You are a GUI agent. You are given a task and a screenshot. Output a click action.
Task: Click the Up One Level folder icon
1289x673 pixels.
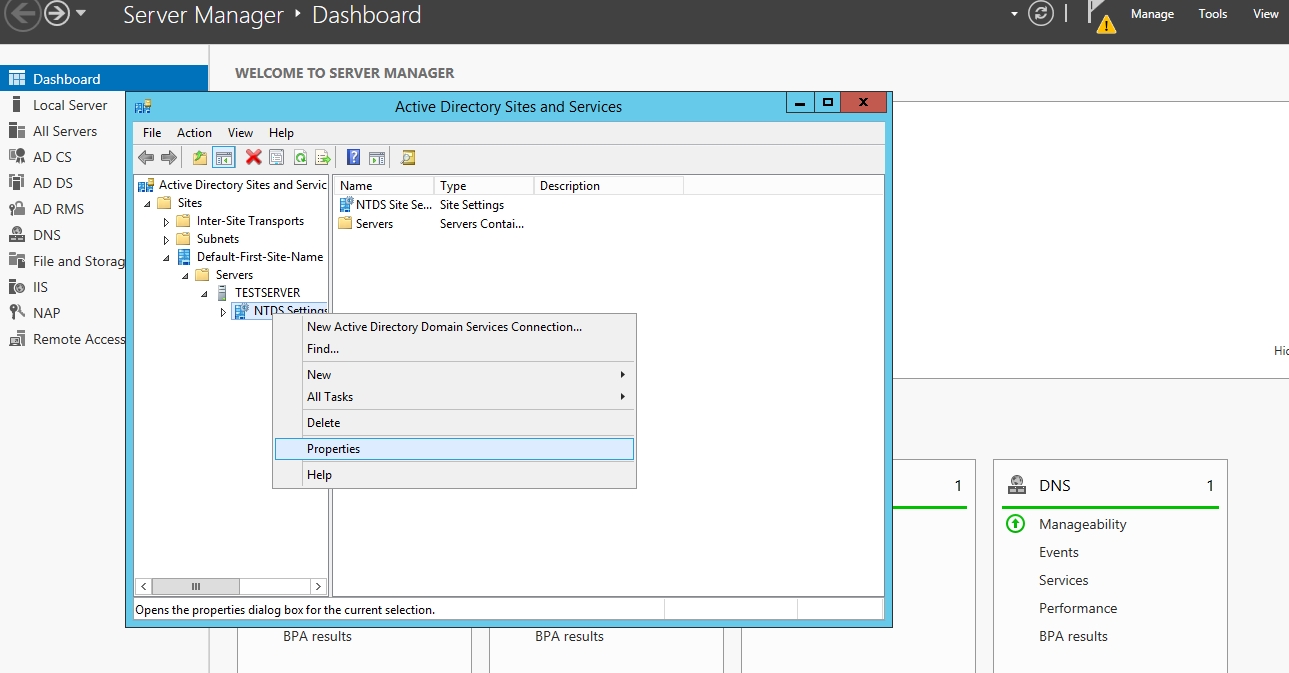(x=200, y=157)
